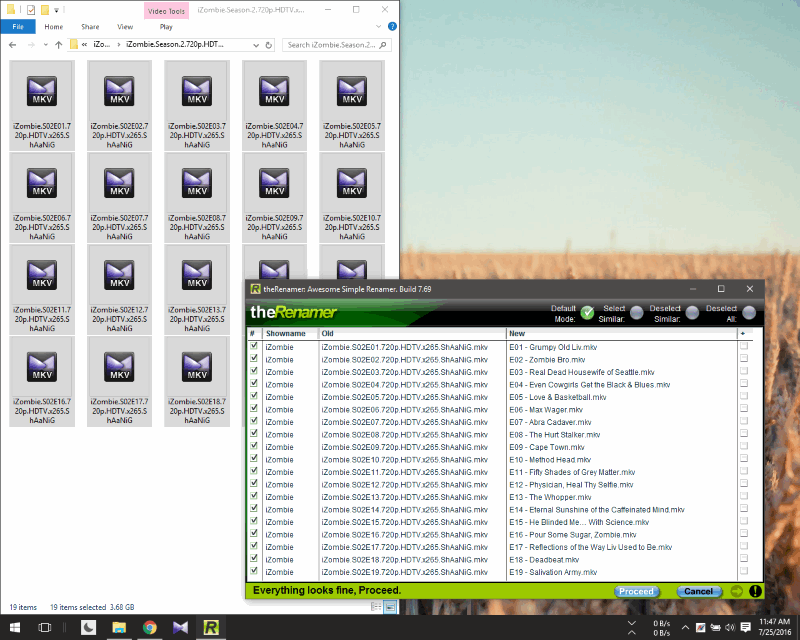This screenshot has height=640, width=800.
Task: Click the Forward arrow in Explorer
Action: [31, 45]
